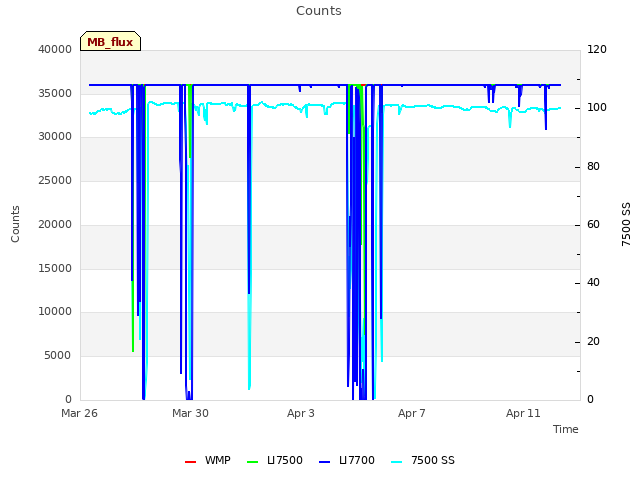
Task: Click the Mar 26 date tick
Action: coord(80,413)
